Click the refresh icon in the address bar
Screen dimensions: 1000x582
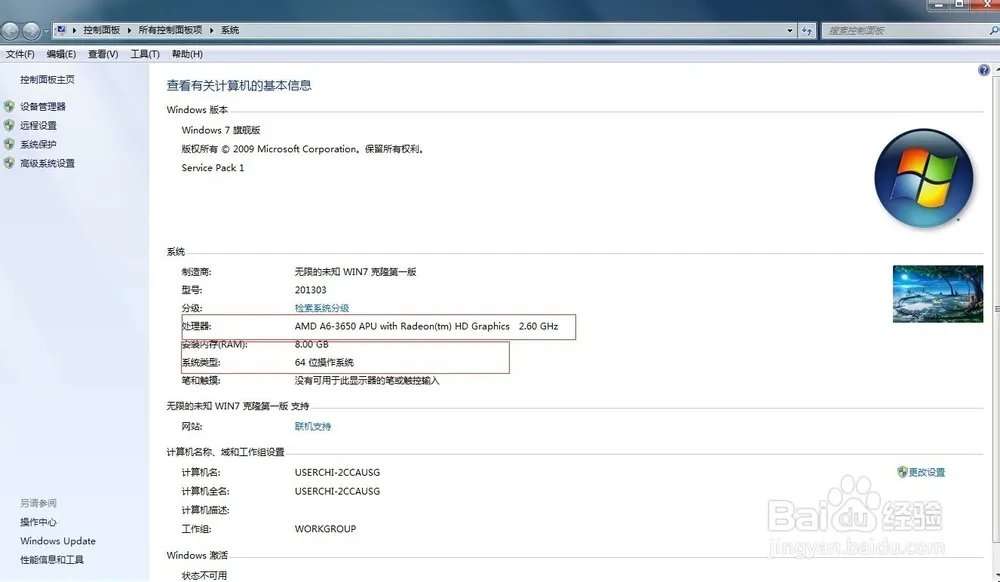click(808, 30)
